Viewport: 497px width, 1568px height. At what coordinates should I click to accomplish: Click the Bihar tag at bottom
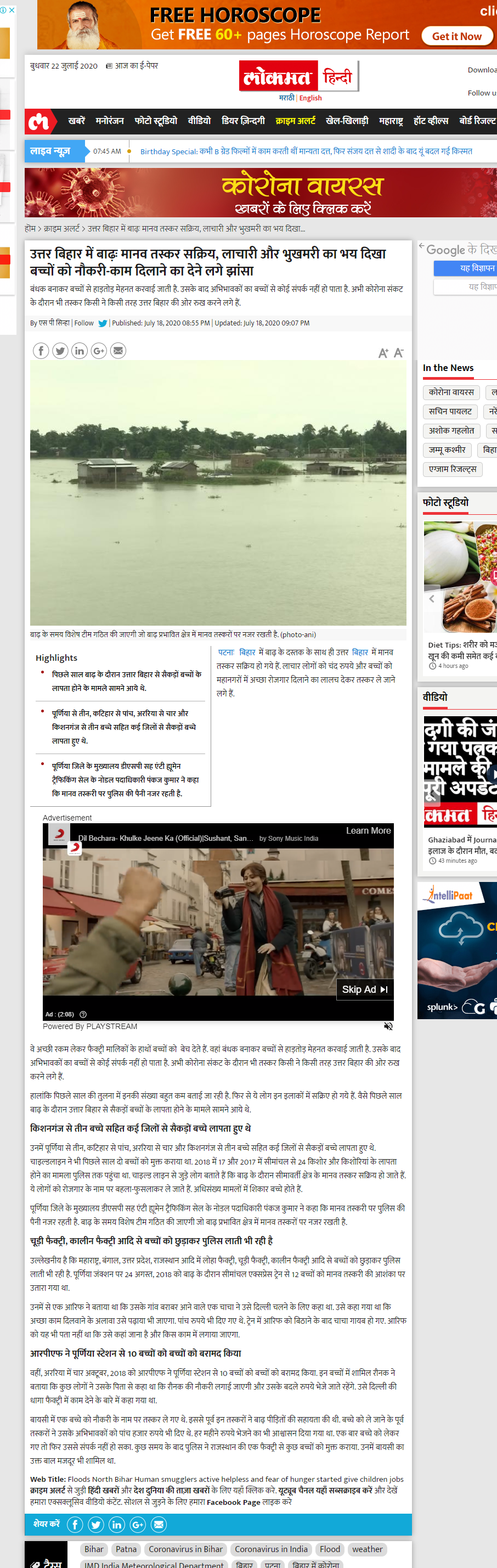(x=94, y=1549)
